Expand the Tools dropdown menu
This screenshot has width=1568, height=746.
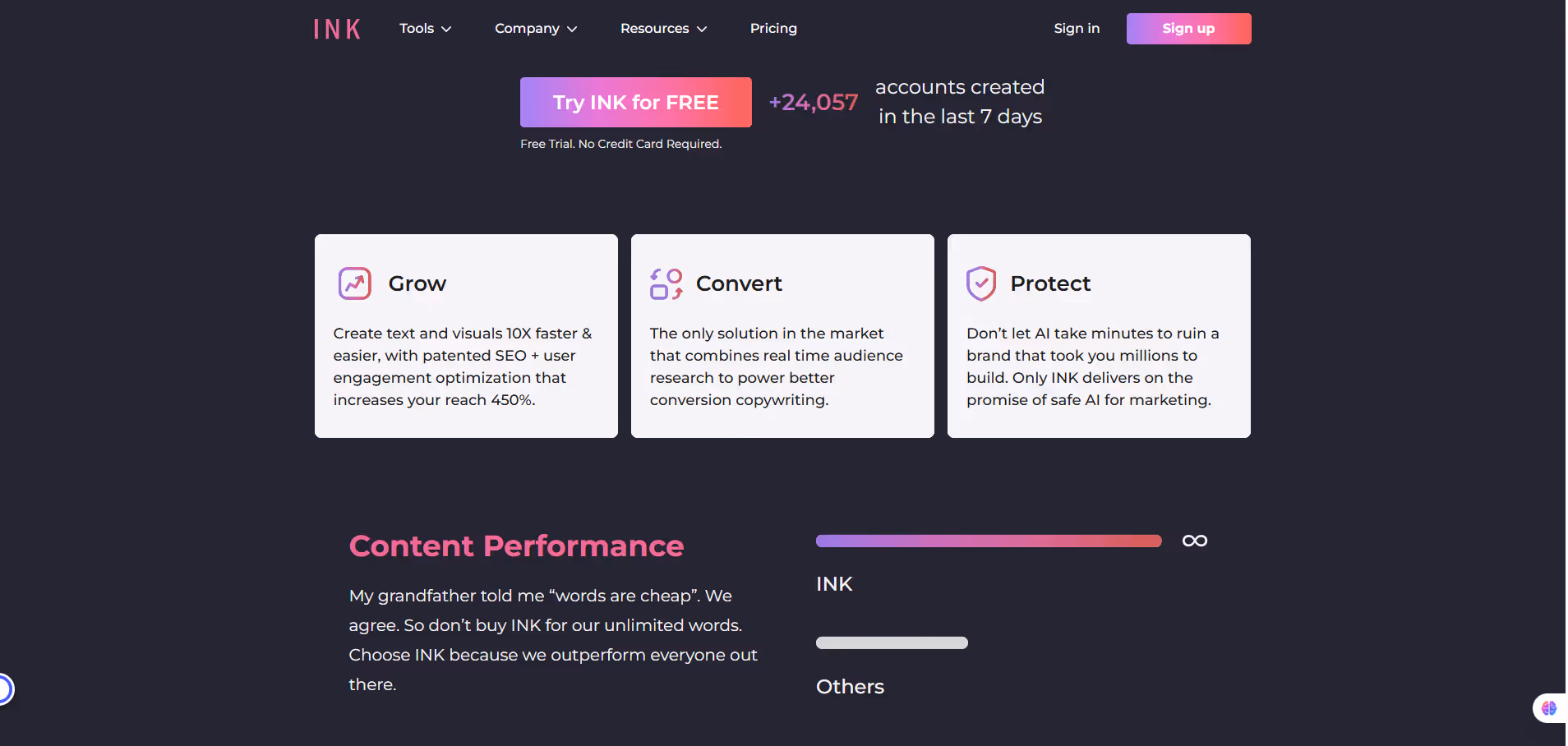click(x=426, y=29)
